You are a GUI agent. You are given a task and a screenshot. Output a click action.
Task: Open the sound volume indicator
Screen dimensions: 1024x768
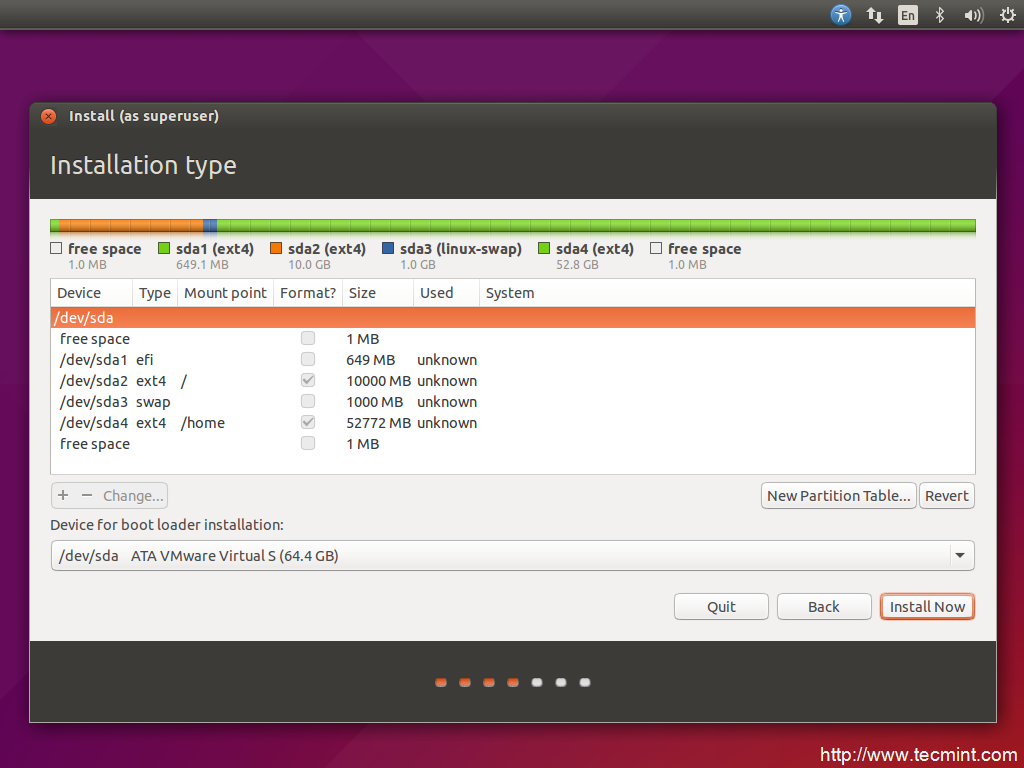[x=973, y=15]
